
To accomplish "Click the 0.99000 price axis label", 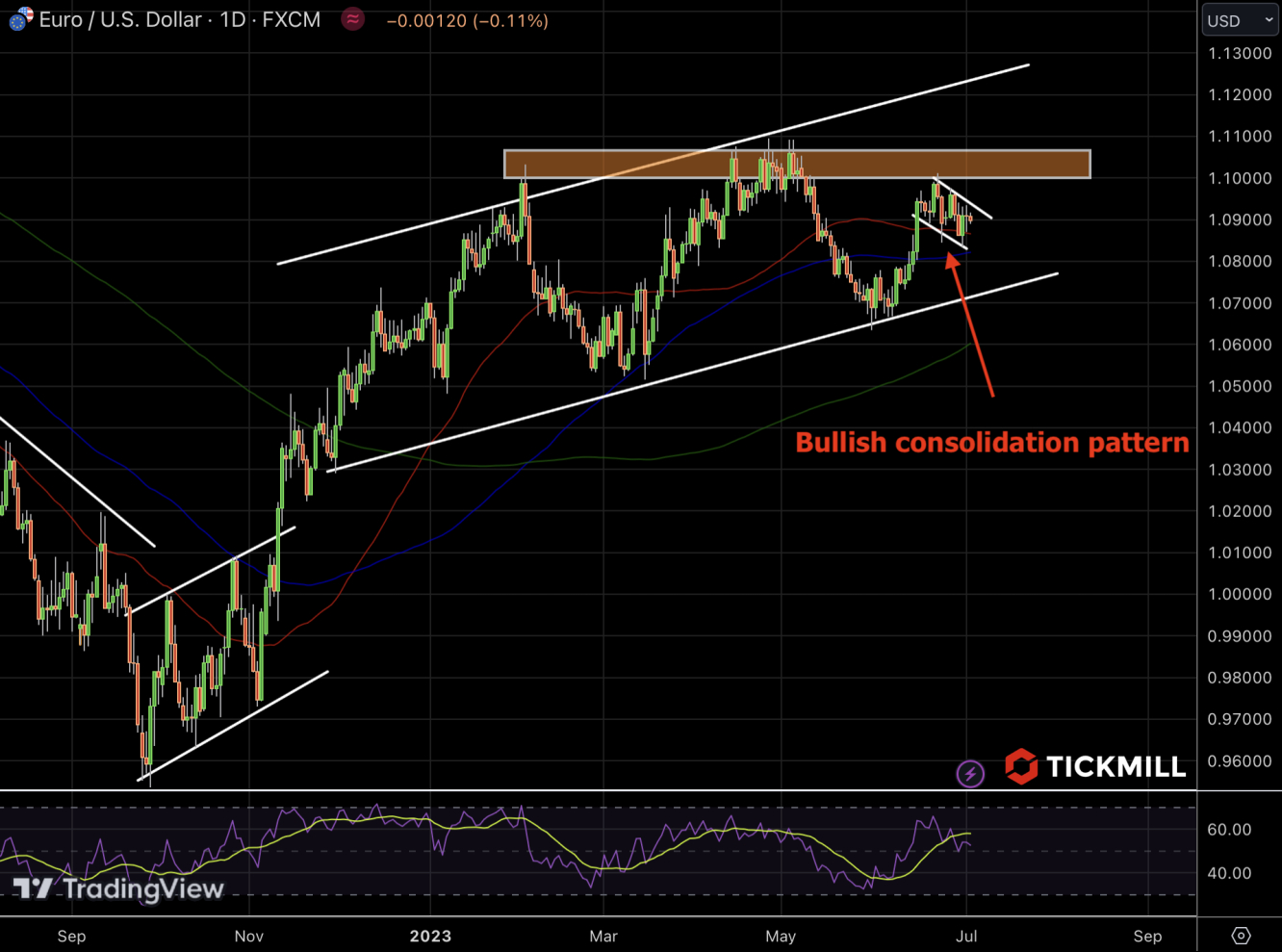I will coord(1240,636).
